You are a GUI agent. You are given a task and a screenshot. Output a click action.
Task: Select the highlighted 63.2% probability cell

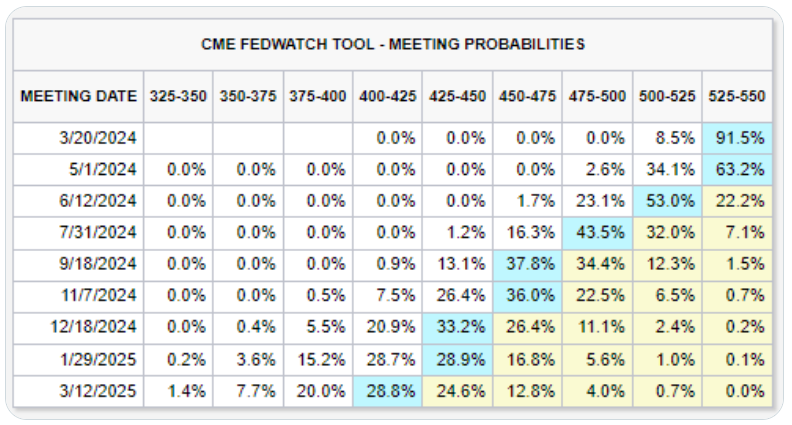[x=738, y=169]
